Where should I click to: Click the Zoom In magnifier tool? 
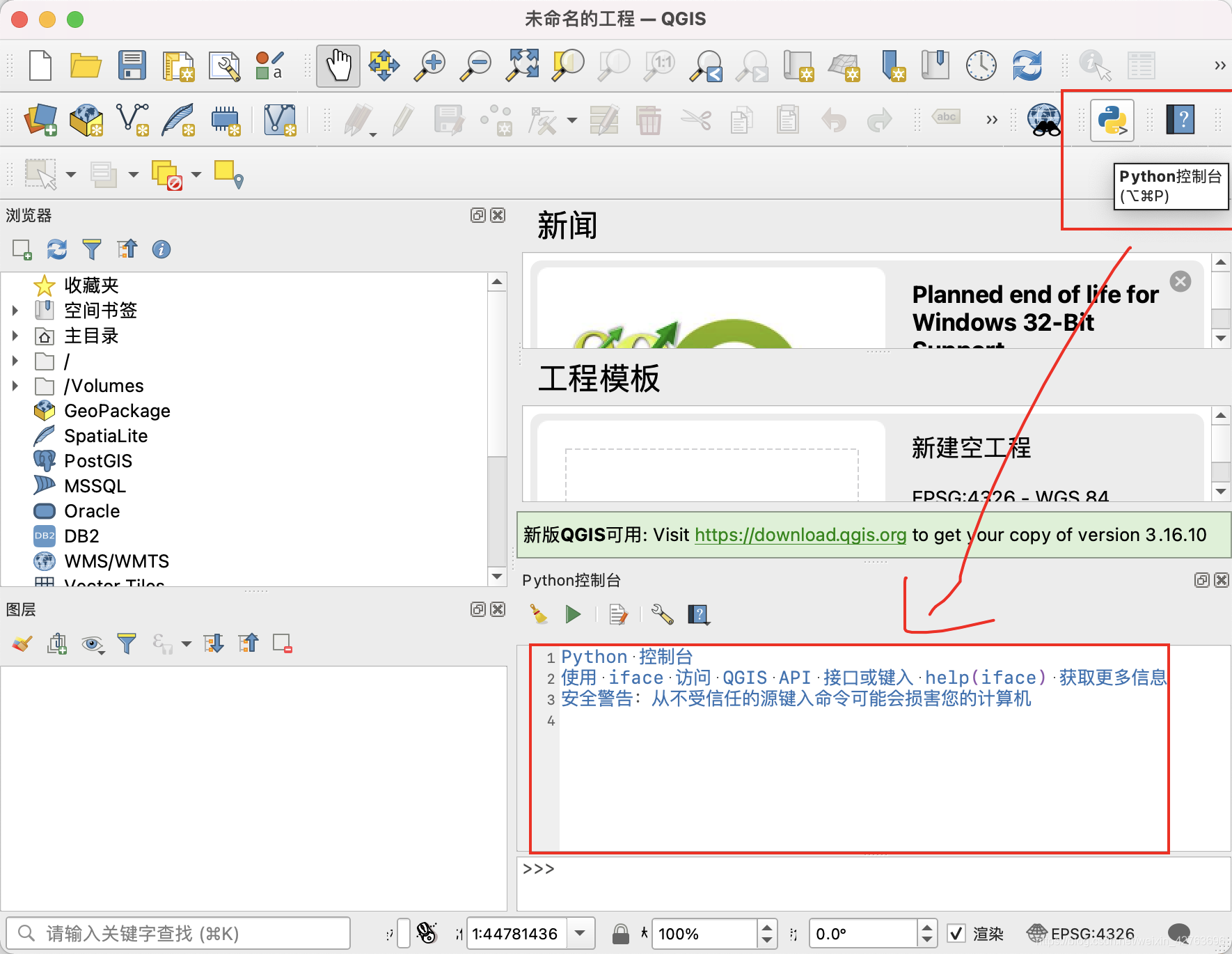(430, 65)
